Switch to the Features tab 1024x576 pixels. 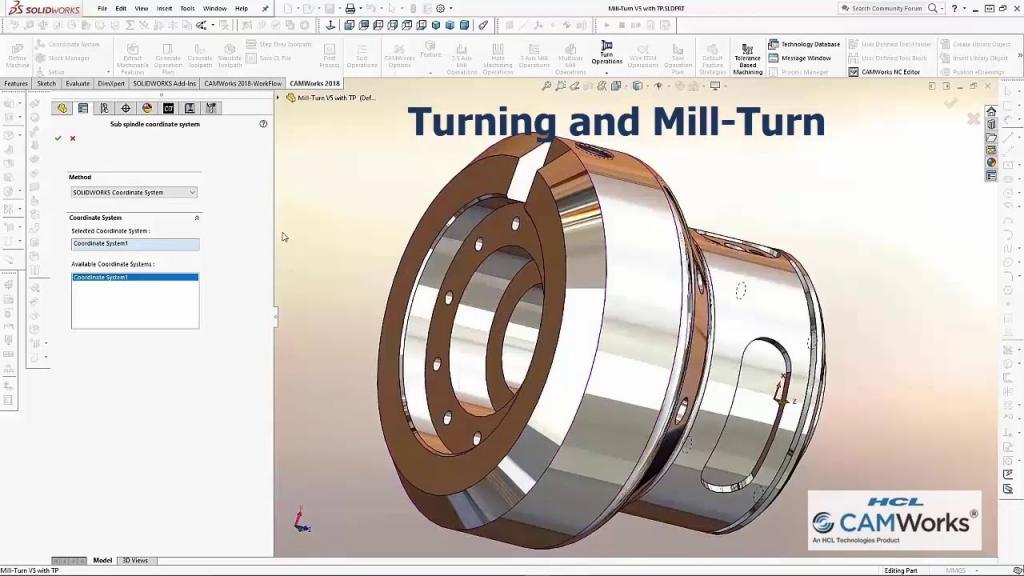[x=16, y=84]
